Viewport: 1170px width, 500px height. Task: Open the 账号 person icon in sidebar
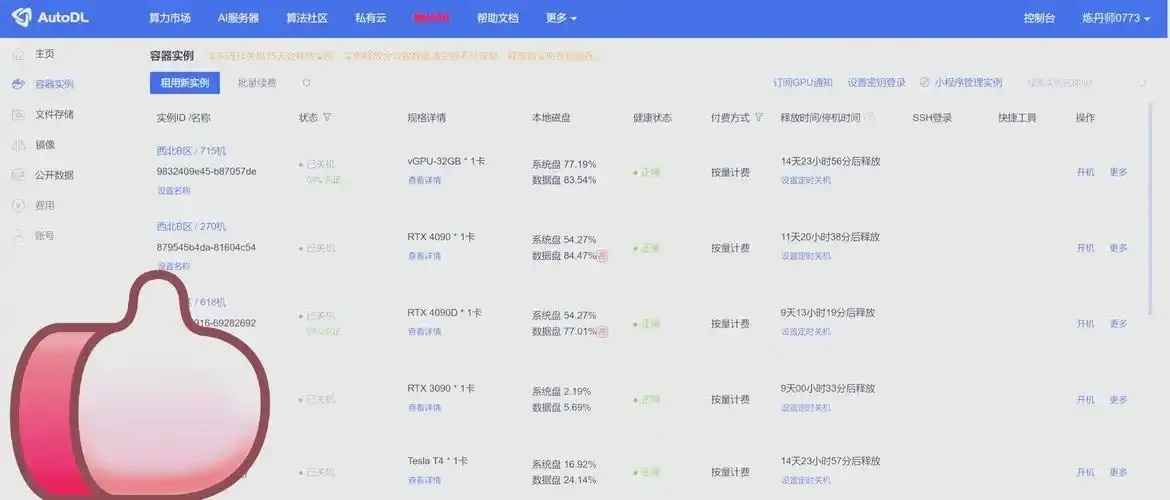coord(19,235)
